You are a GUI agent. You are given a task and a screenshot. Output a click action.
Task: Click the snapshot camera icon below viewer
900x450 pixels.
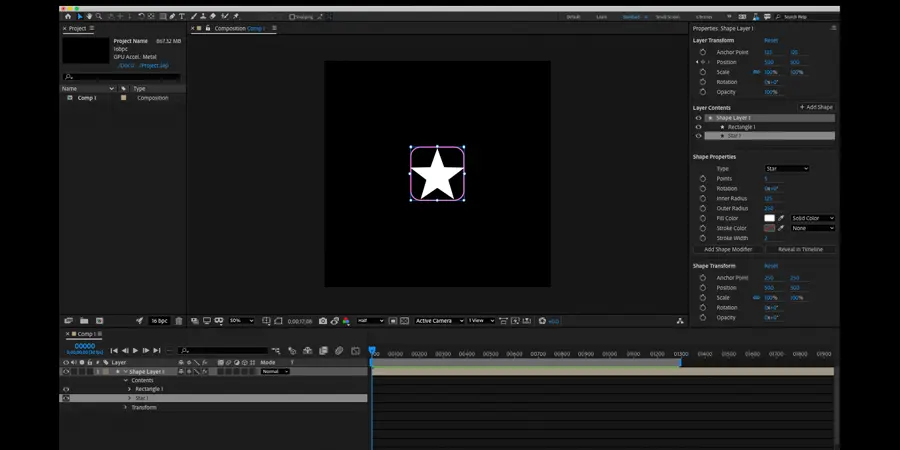click(322, 321)
